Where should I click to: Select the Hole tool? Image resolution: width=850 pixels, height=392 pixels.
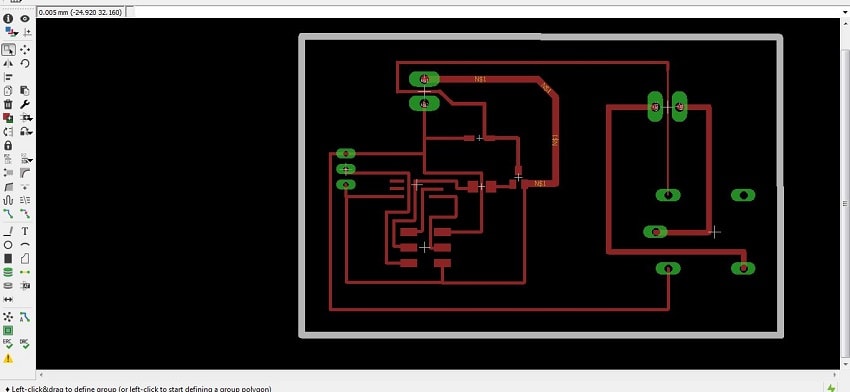coord(8,286)
